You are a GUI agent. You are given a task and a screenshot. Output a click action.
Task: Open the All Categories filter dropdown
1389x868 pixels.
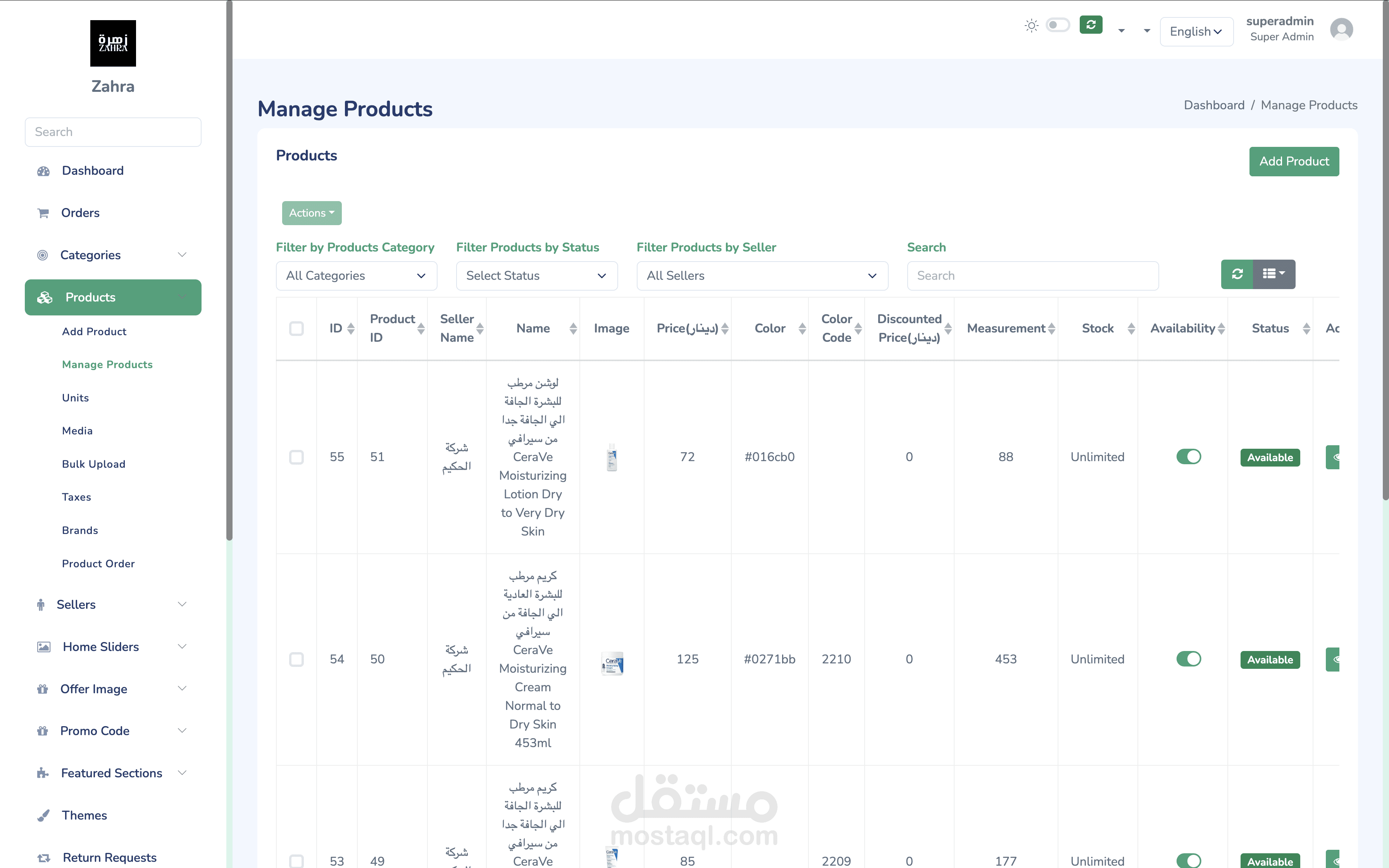(357, 276)
